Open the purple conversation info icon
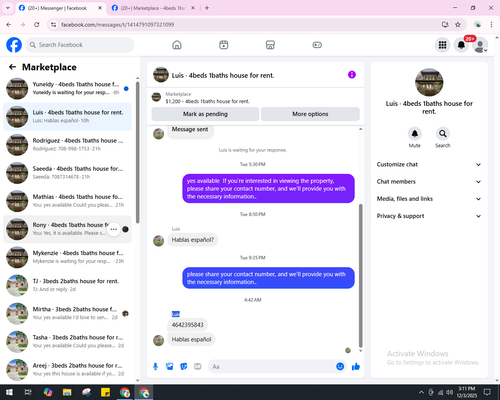500x400 pixels. (352, 75)
